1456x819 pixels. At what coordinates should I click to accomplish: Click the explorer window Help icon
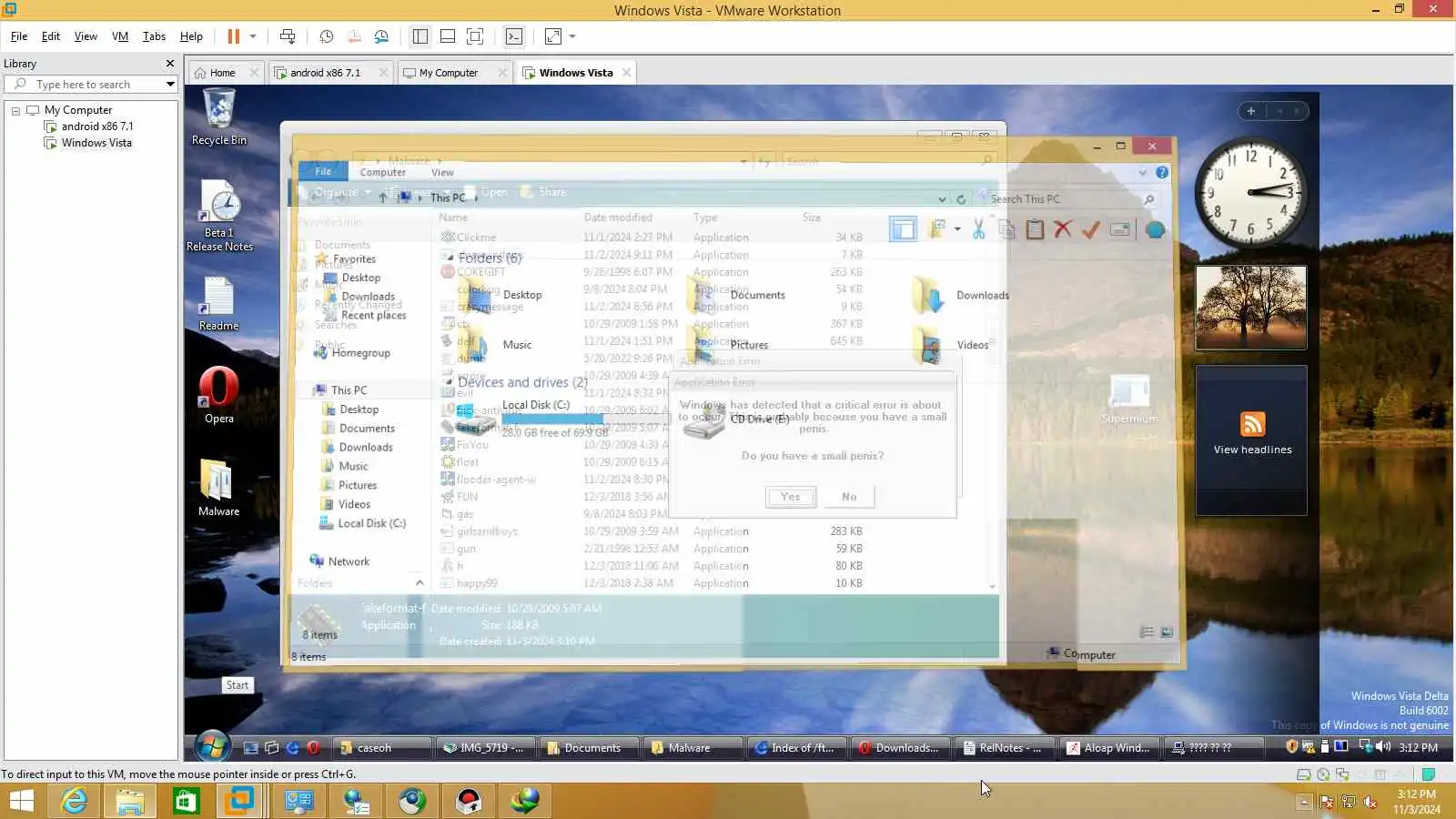(x=1162, y=173)
